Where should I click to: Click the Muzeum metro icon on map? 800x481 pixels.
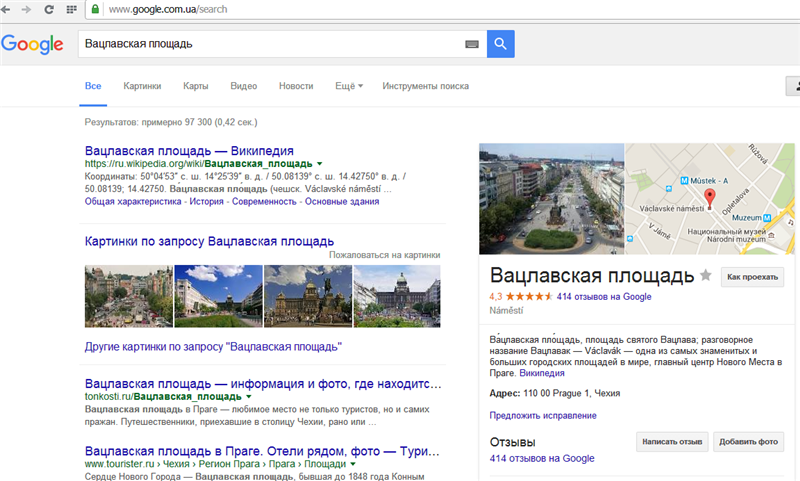767,218
